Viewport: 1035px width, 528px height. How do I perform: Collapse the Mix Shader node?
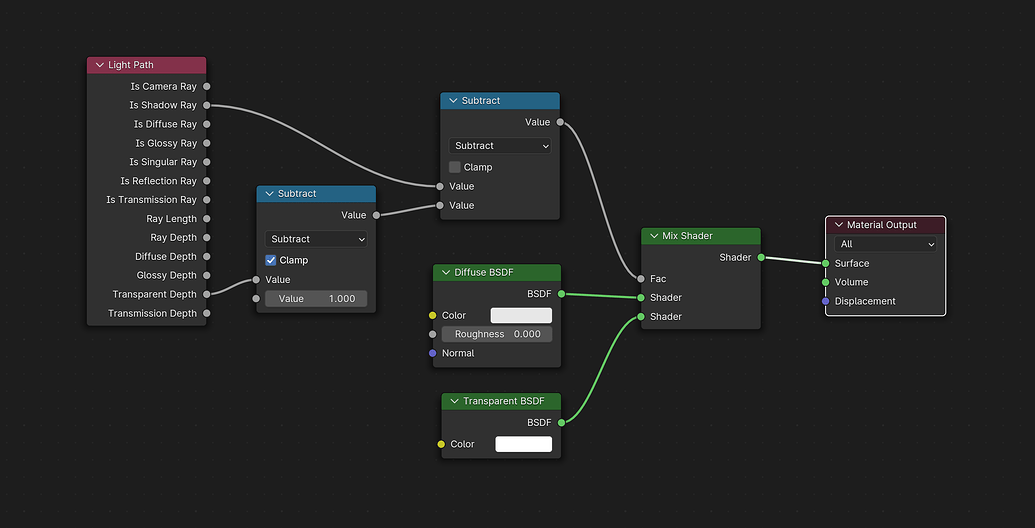[x=654, y=236]
